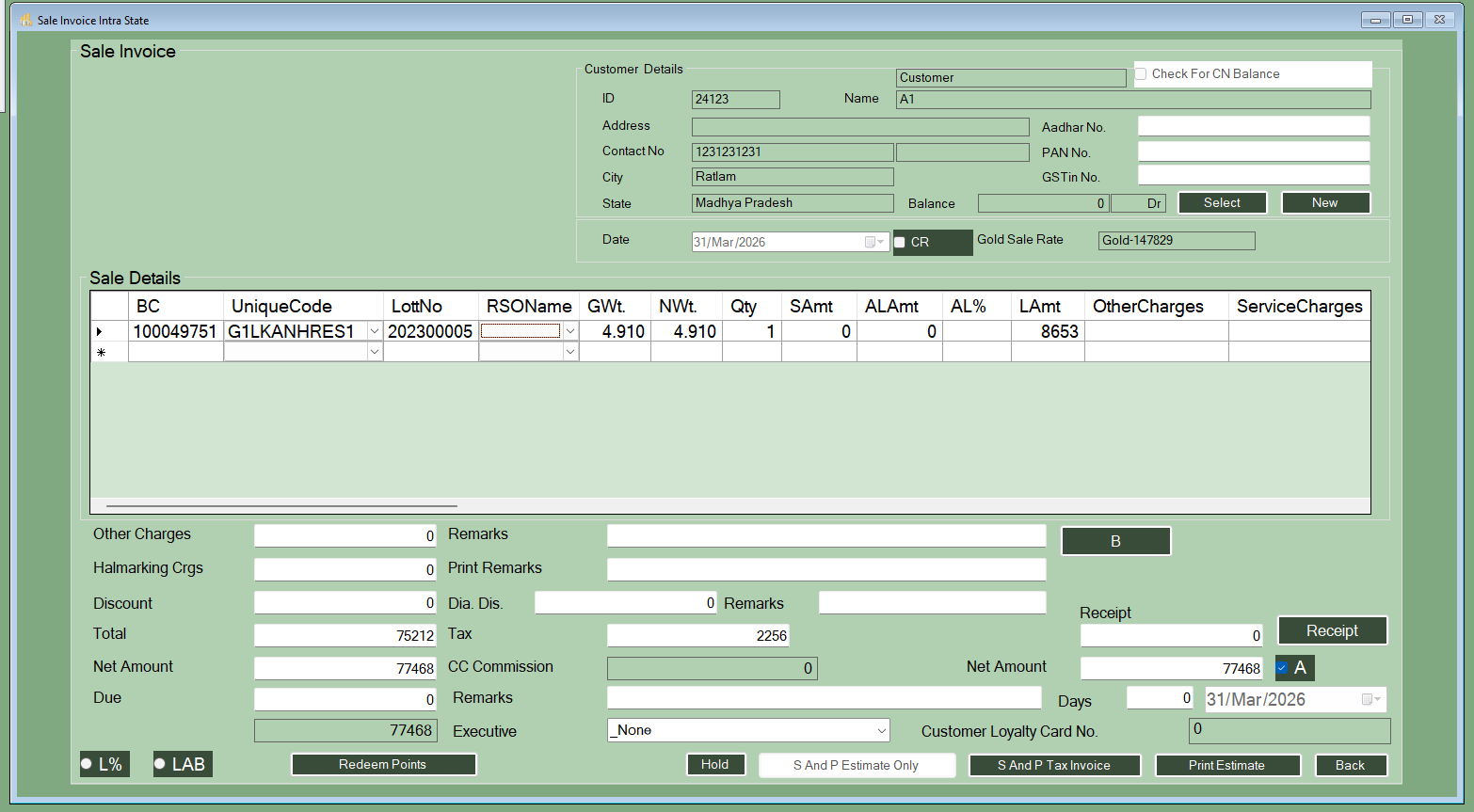Click the BC cell 100049751
Image resolution: width=1474 pixels, height=812 pixels.
175,331
